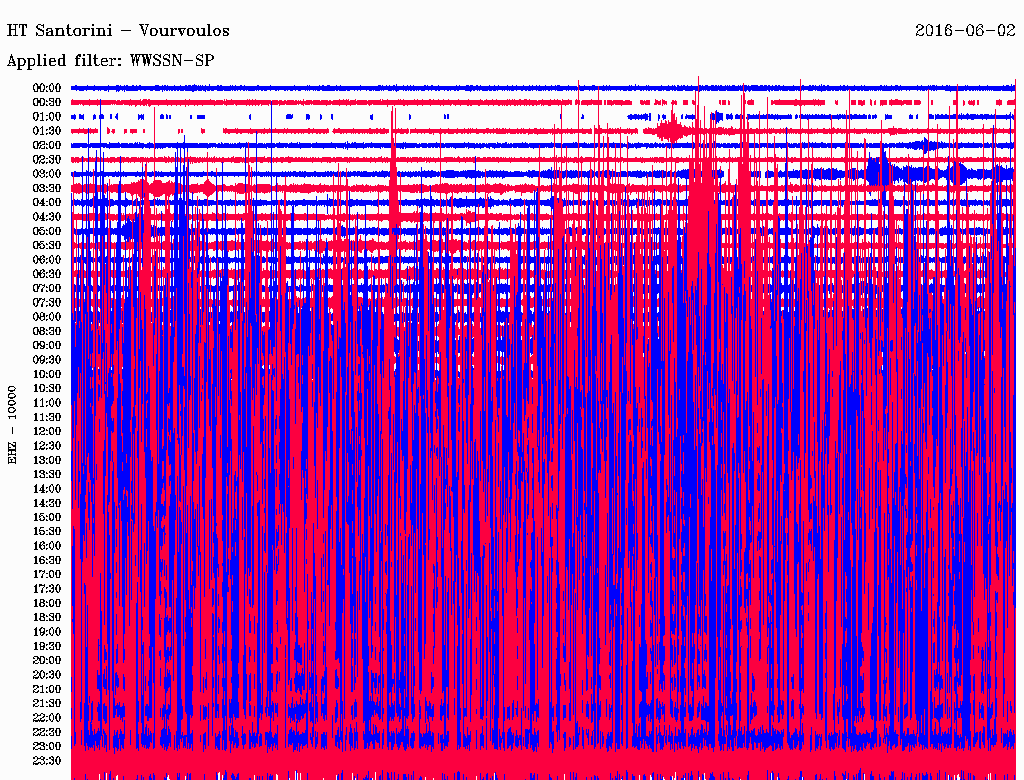The image size is (1024, 780).
Task: Select the 07:30 time label
Action: pos(47,302)
